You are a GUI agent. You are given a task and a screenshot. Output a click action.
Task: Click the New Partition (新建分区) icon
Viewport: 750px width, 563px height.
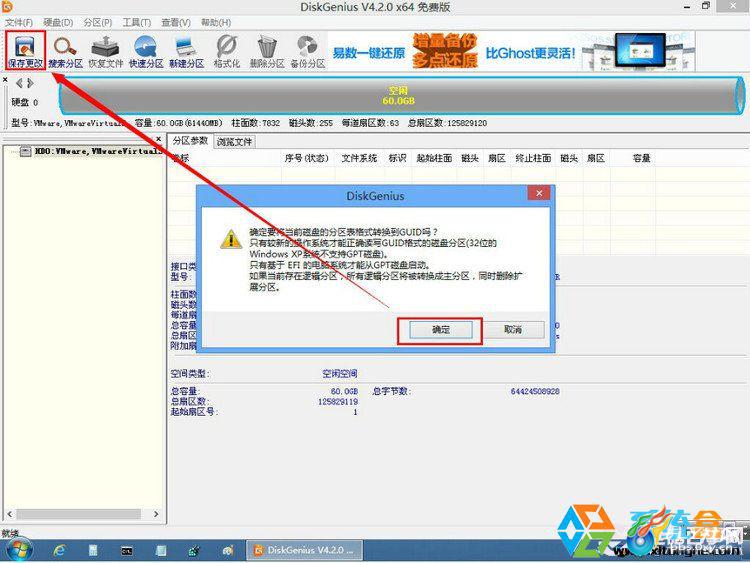pyautogui.click(x=187, y=52)
